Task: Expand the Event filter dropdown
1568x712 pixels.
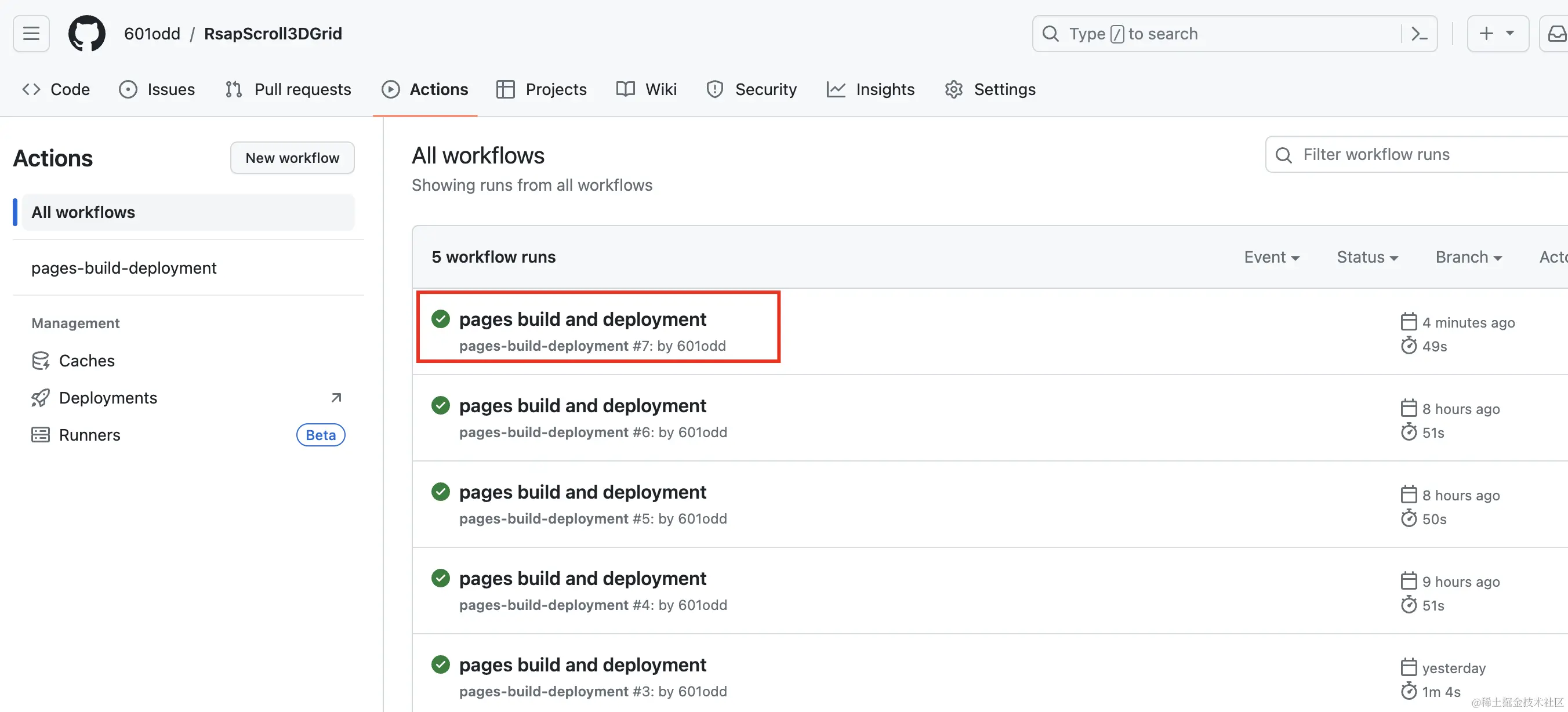Action: [x=1271, y=257]
